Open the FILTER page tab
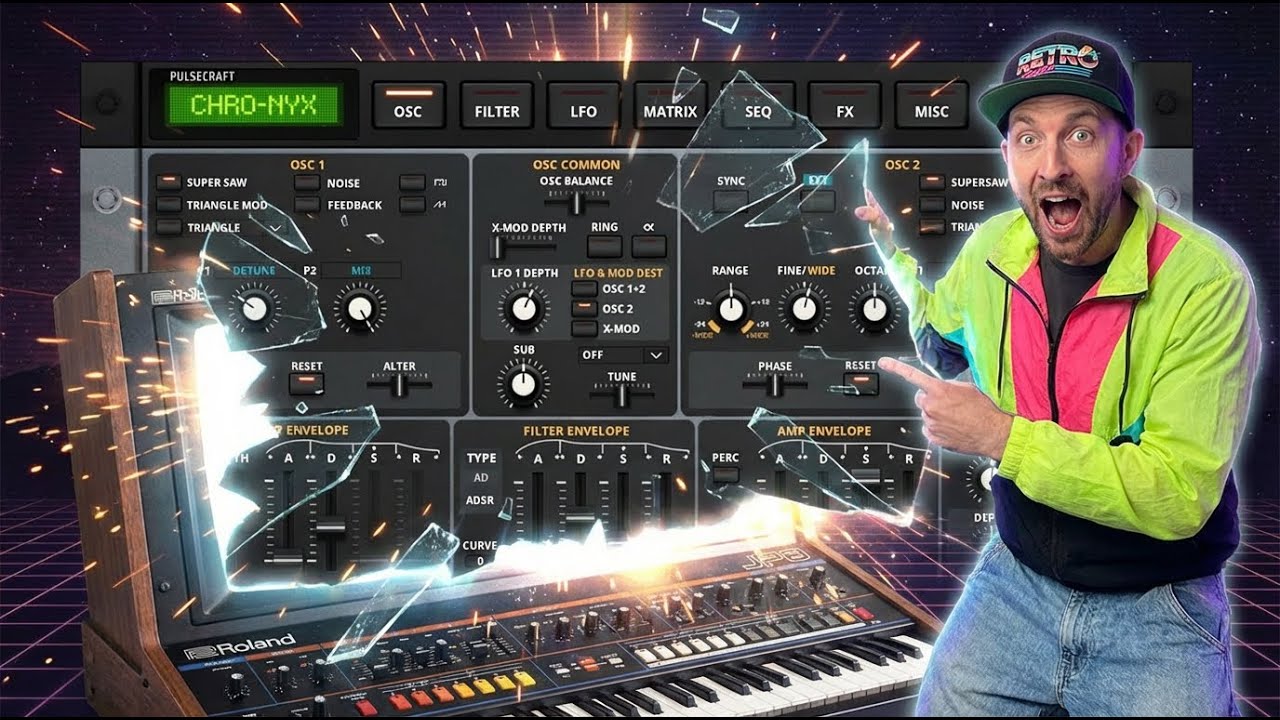Image resolution: width=1280 pixels, height=720 pixels. pyautogui.click(x=496, y=105)
